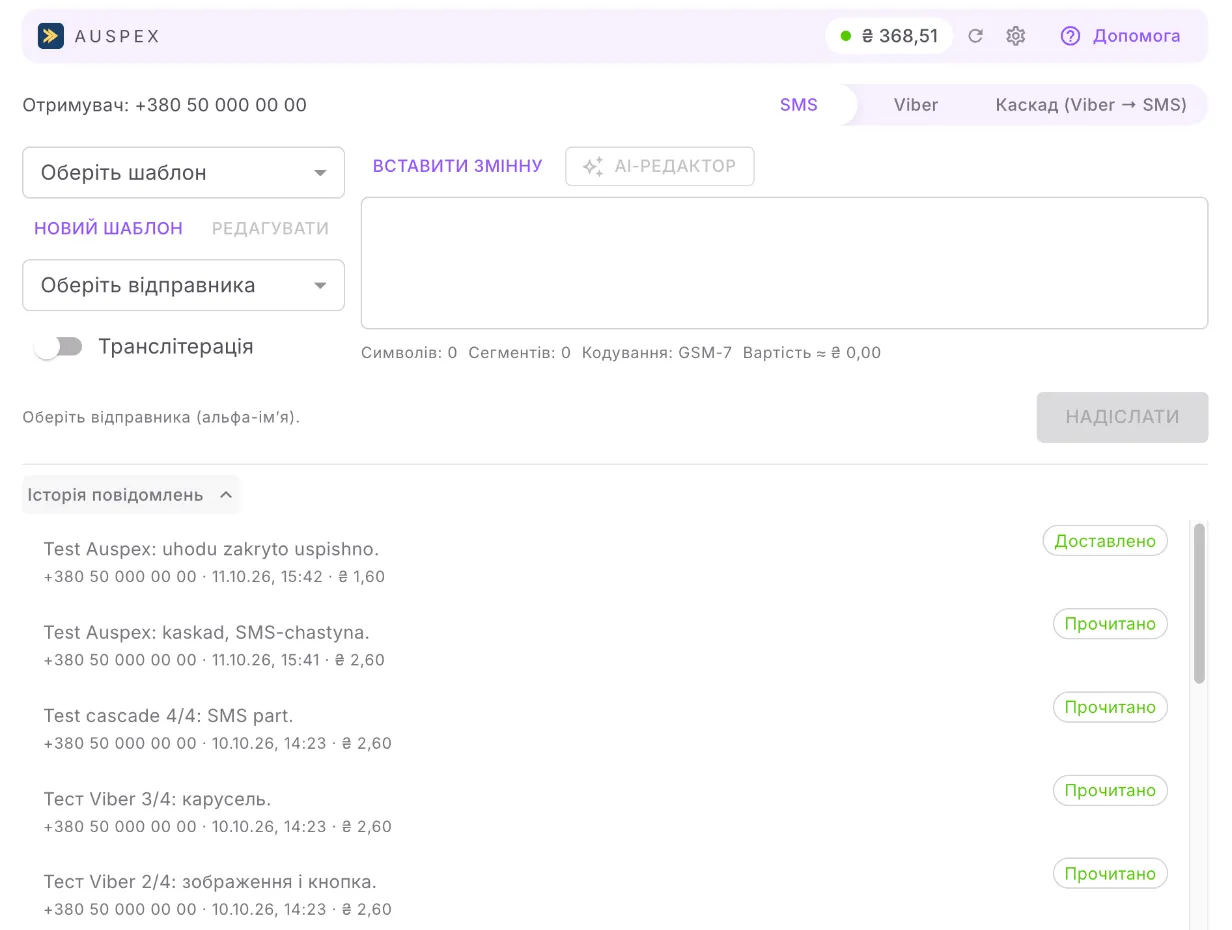Image resolution: width=1232 pixels, height=930 pixels.
Task: Refresh the balance with the reload icon
Action: (976, 36)
